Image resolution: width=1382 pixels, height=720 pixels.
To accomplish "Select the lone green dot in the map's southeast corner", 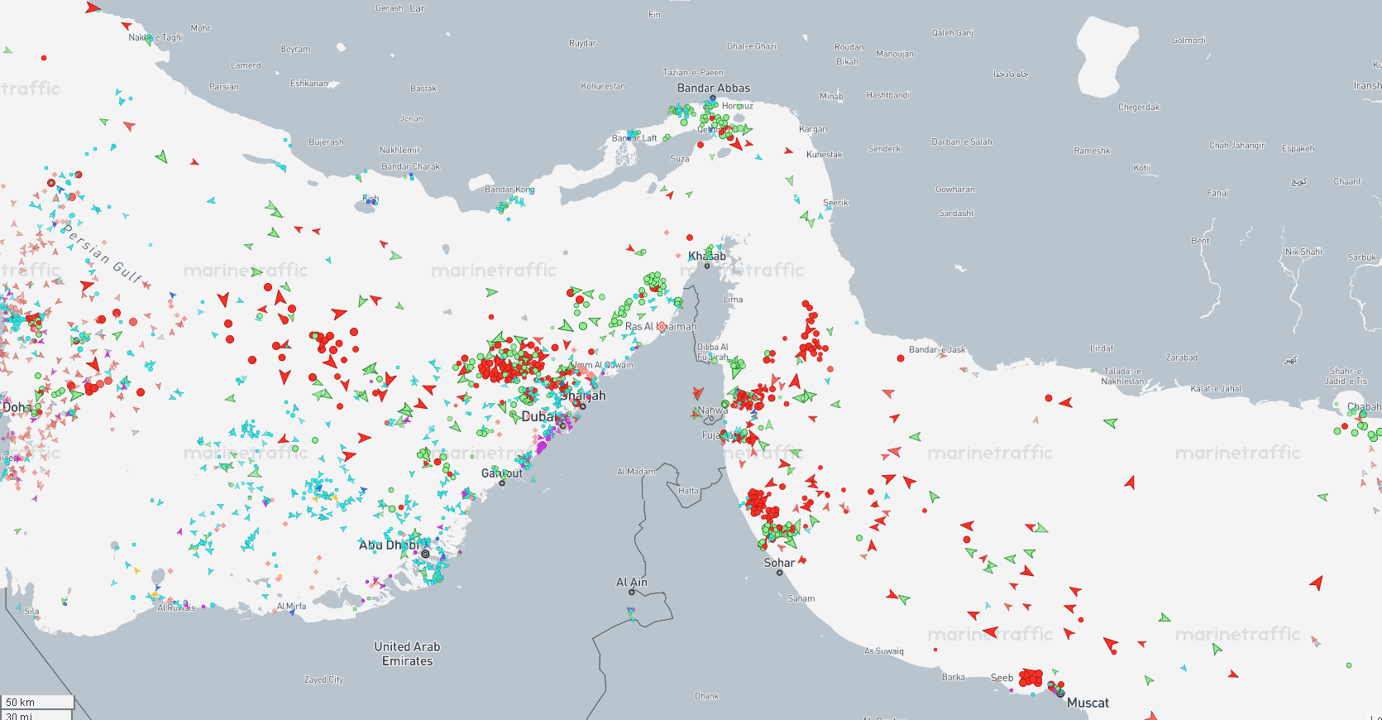I will tap(1348, 665).
